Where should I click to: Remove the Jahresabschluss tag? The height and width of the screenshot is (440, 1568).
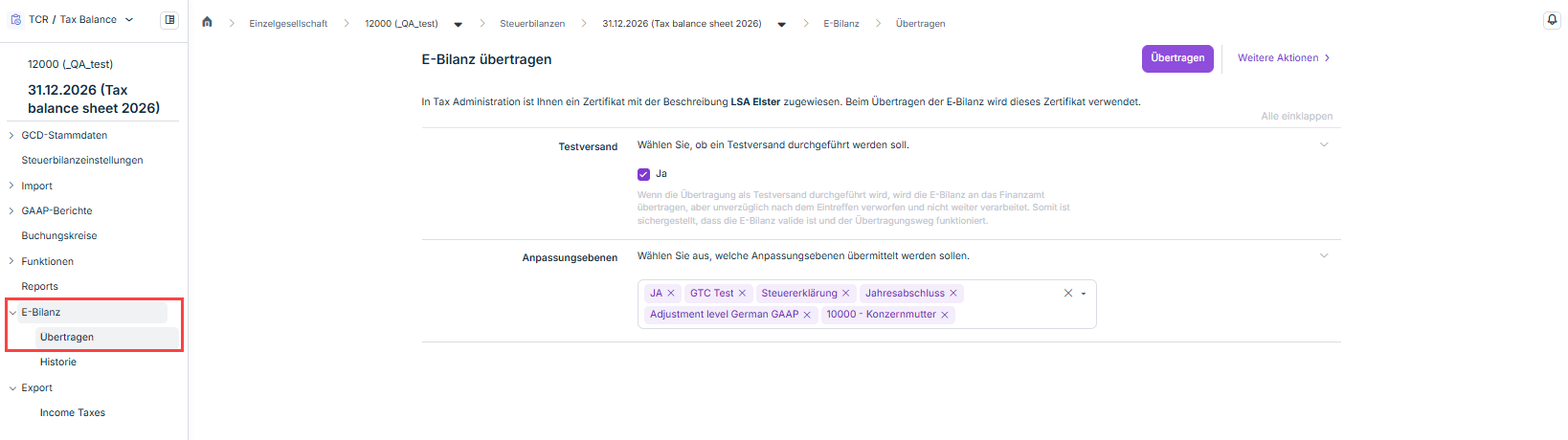953,293
